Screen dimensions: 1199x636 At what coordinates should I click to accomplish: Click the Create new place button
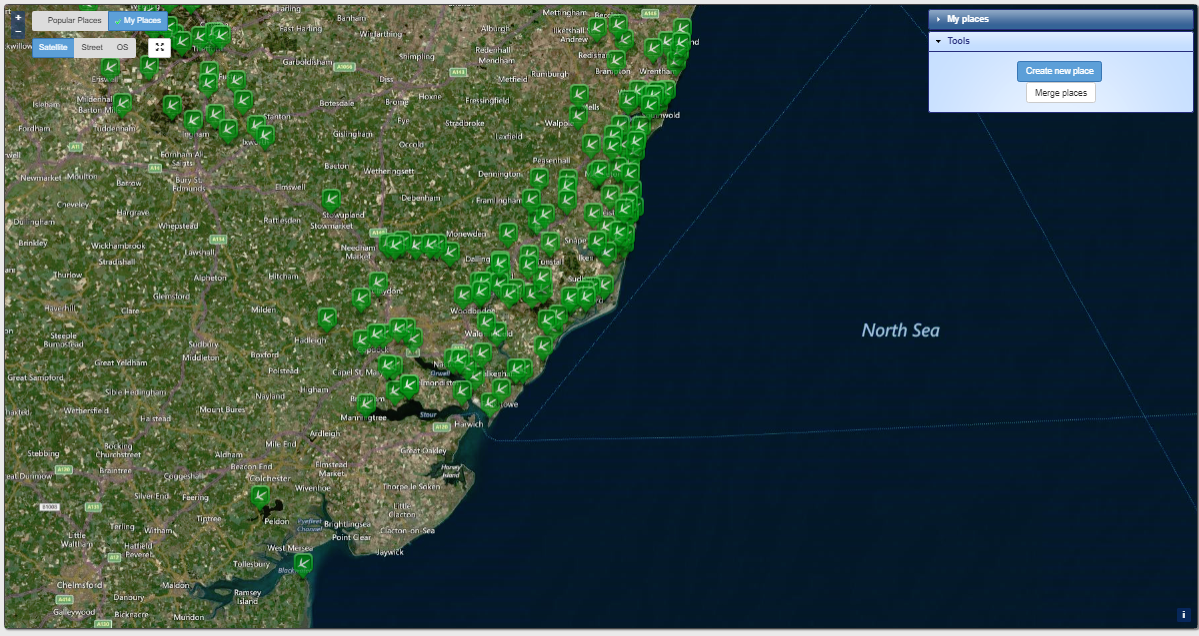[x=1060, y=71]
